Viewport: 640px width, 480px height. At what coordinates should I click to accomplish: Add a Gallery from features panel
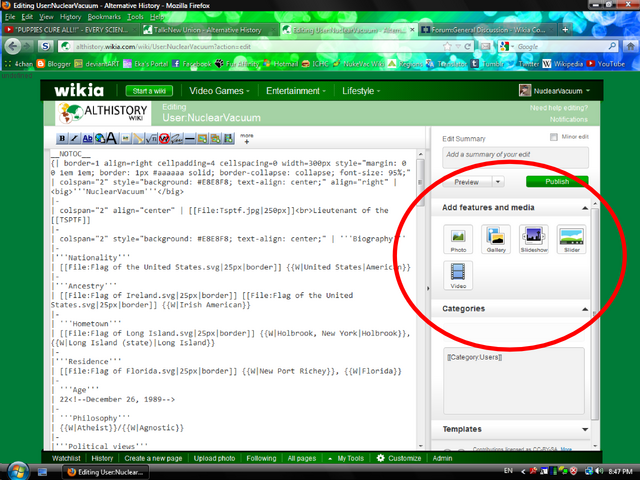tap(496, 239)
